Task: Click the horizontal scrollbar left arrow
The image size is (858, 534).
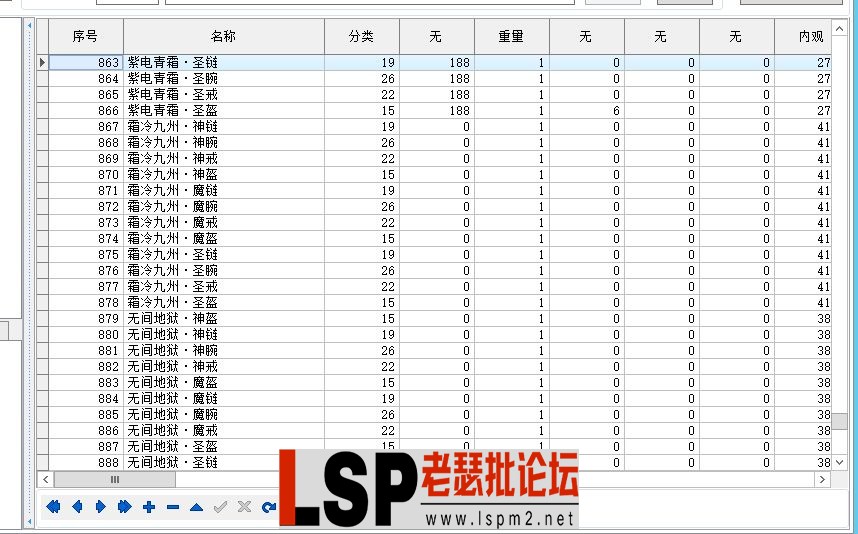Action: pos(45,480)
